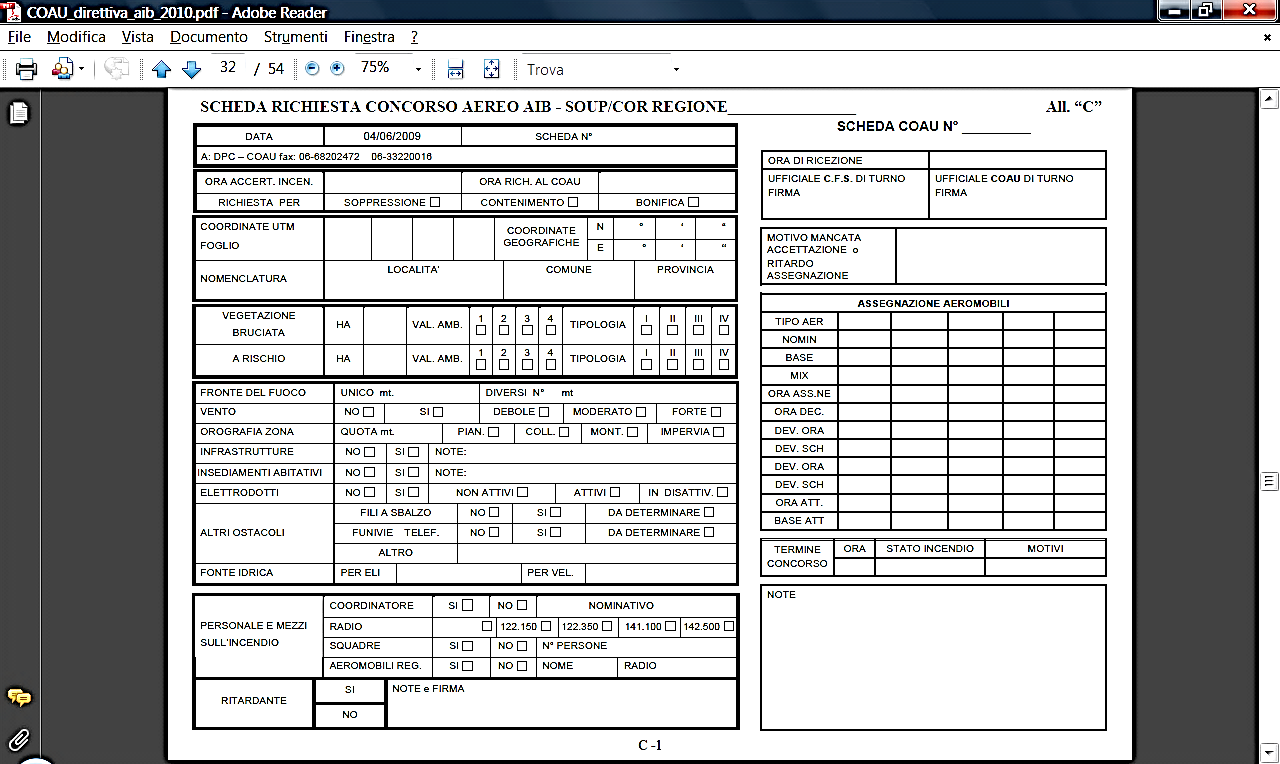Image resolution: width=1280 pixels, height=764 pixels.
Task: Check the DEBOLE wind checkbox
Action: click(x=544, y=412)
